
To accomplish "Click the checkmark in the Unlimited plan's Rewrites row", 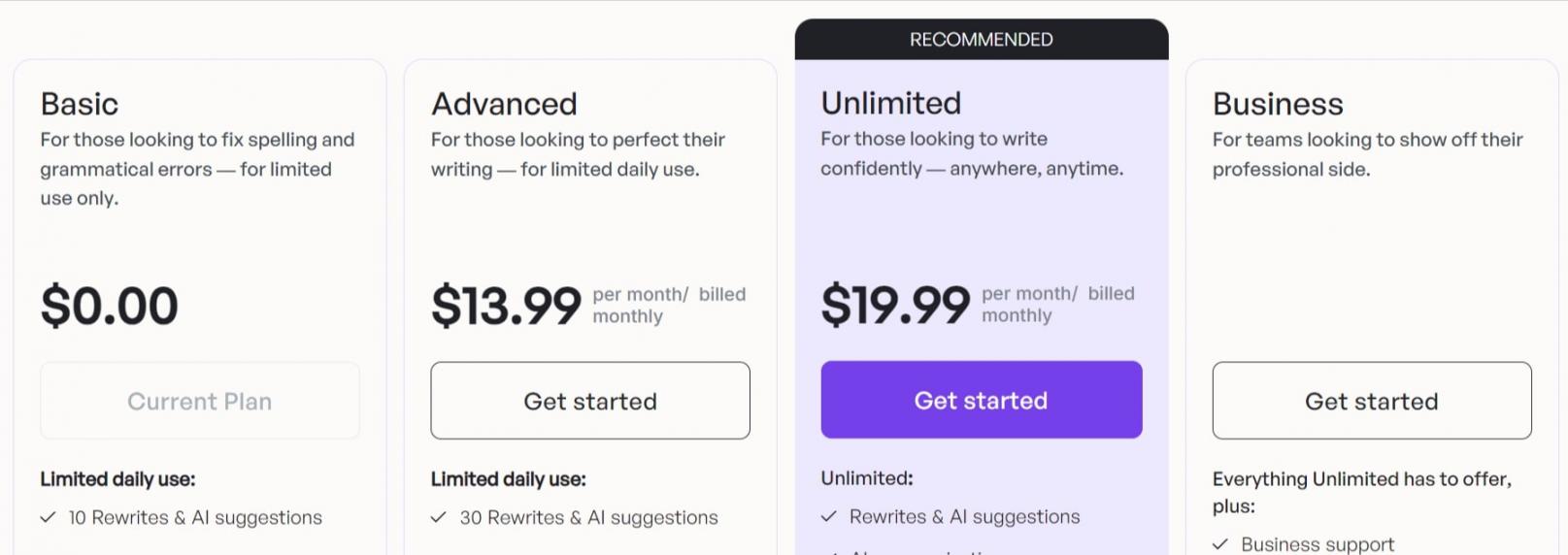I will 828,517.
